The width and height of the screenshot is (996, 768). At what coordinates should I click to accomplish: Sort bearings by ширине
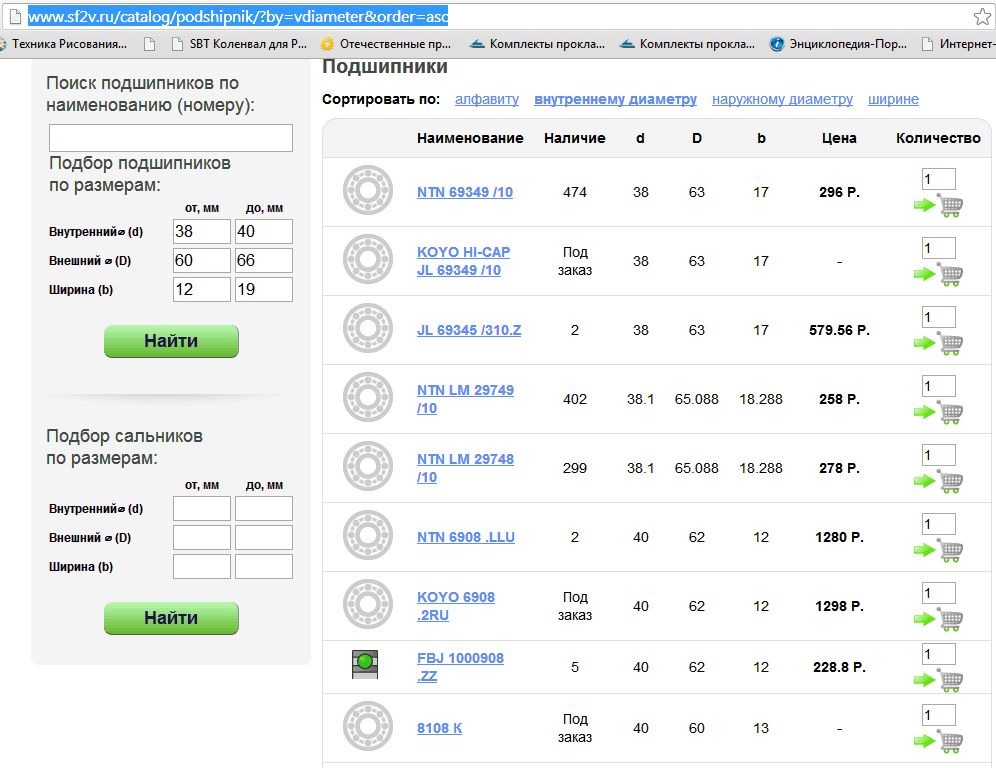tap(893, 100)
